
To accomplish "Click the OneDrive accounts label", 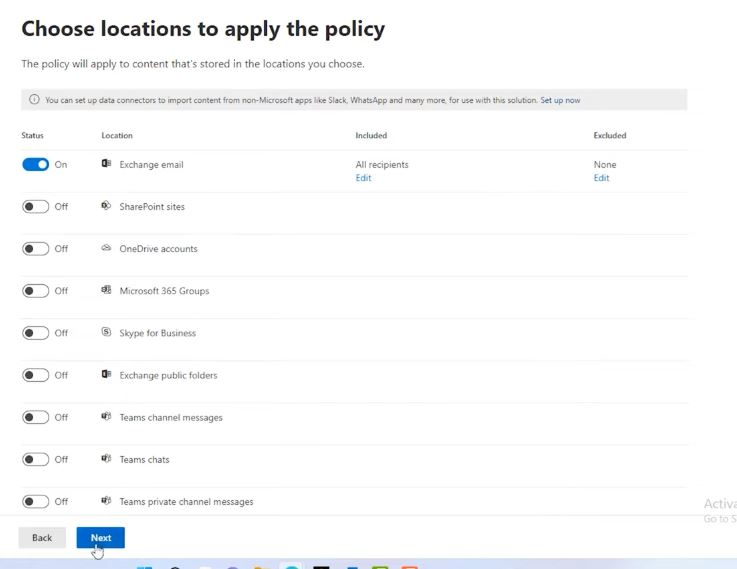I will coord(158,249).
